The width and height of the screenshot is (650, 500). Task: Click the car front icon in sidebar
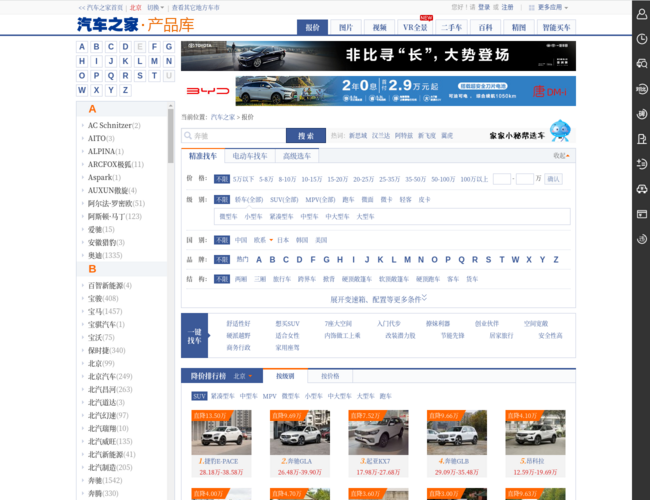pyautogui.click(x=641, y=189)
